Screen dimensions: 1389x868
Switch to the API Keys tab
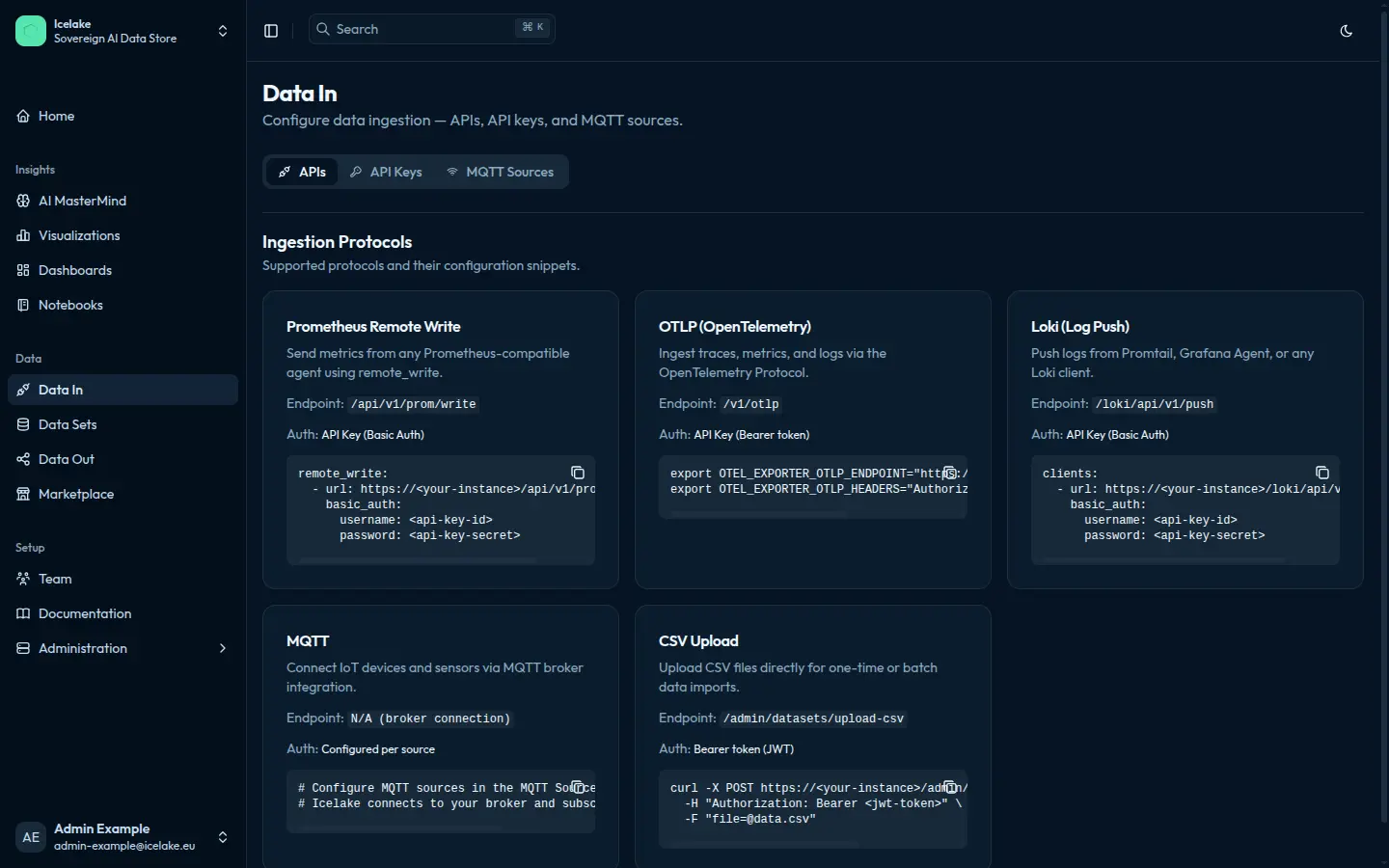coord(386,172)
